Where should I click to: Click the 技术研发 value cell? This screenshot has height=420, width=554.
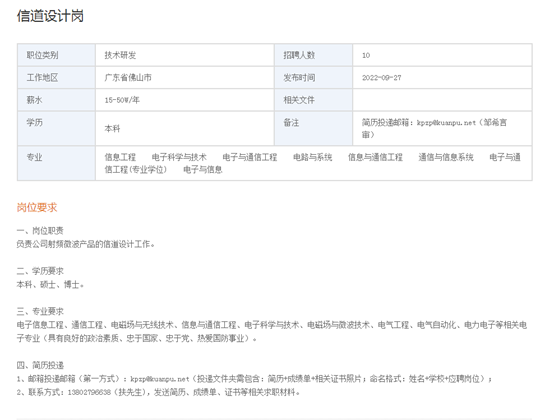pyautogui.click(x=185, y=55)
